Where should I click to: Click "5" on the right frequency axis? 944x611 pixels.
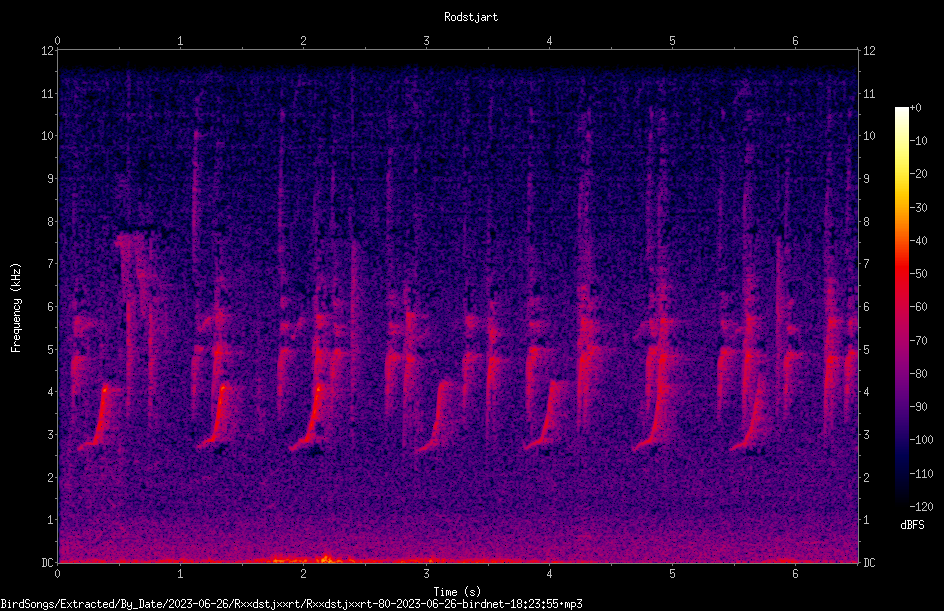click(x=866, y=349)
